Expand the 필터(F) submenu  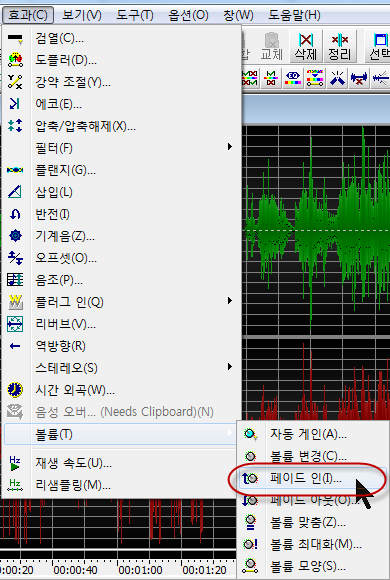click(x=122, y=148)
